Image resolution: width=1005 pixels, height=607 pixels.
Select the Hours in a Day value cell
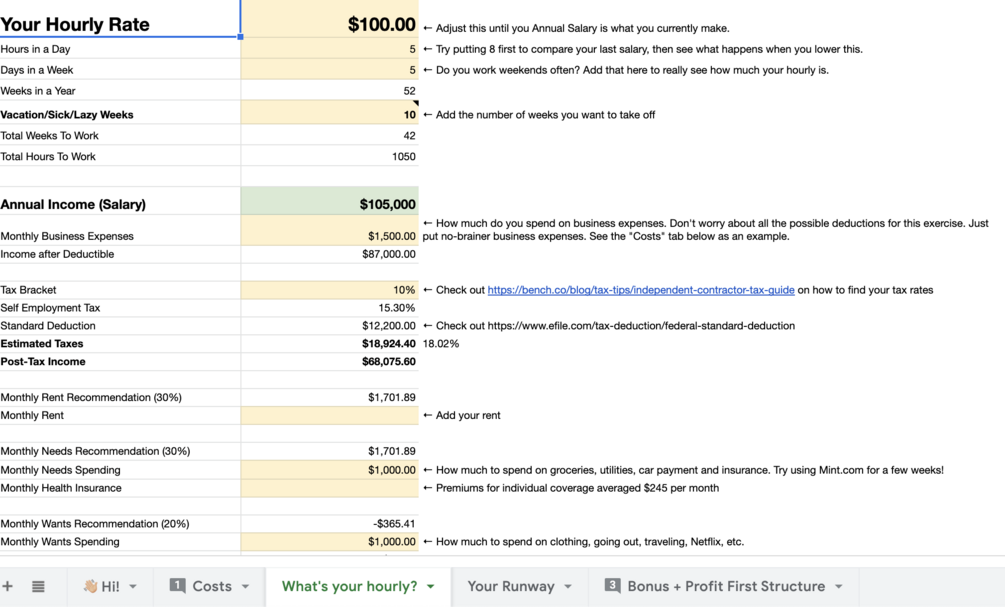point(330,49)
